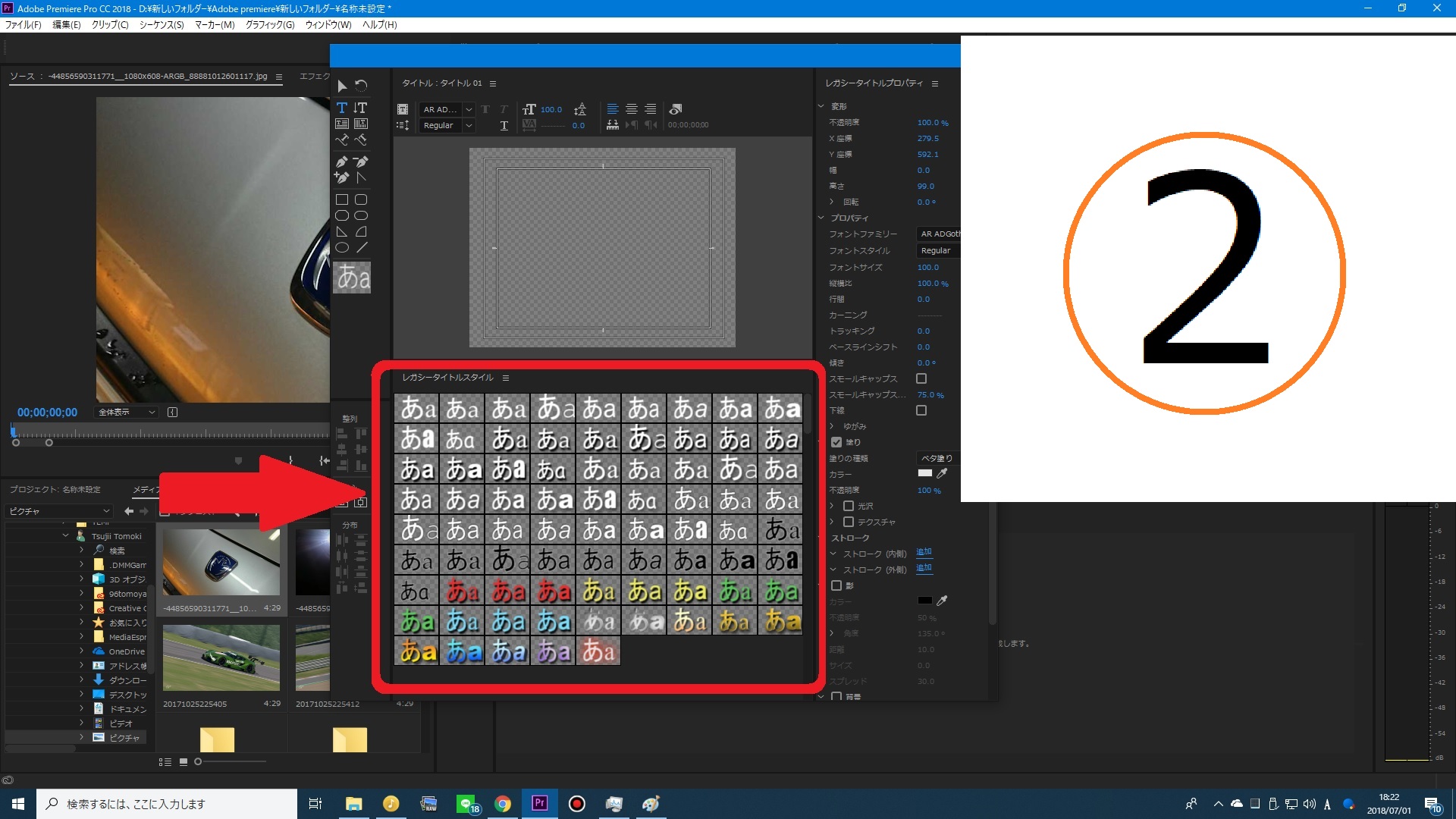Select the Line tool
The width and height of the screenshot is (1456, 819).
click(362, 247)
